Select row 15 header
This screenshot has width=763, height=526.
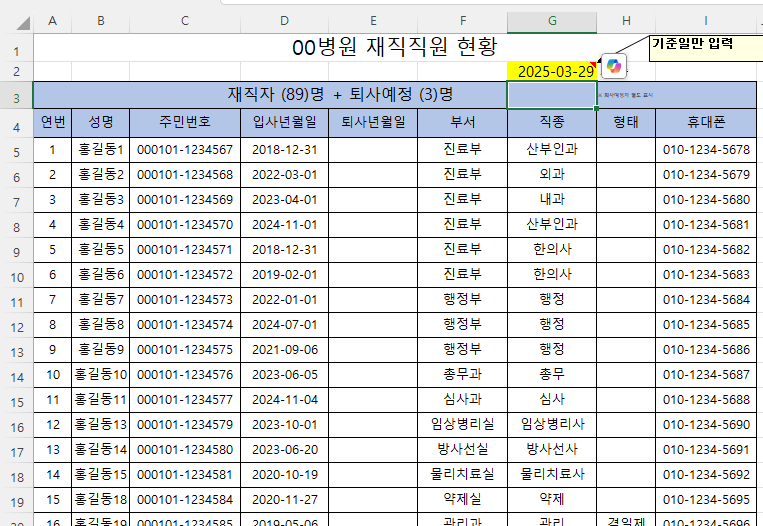coord(17,402)
